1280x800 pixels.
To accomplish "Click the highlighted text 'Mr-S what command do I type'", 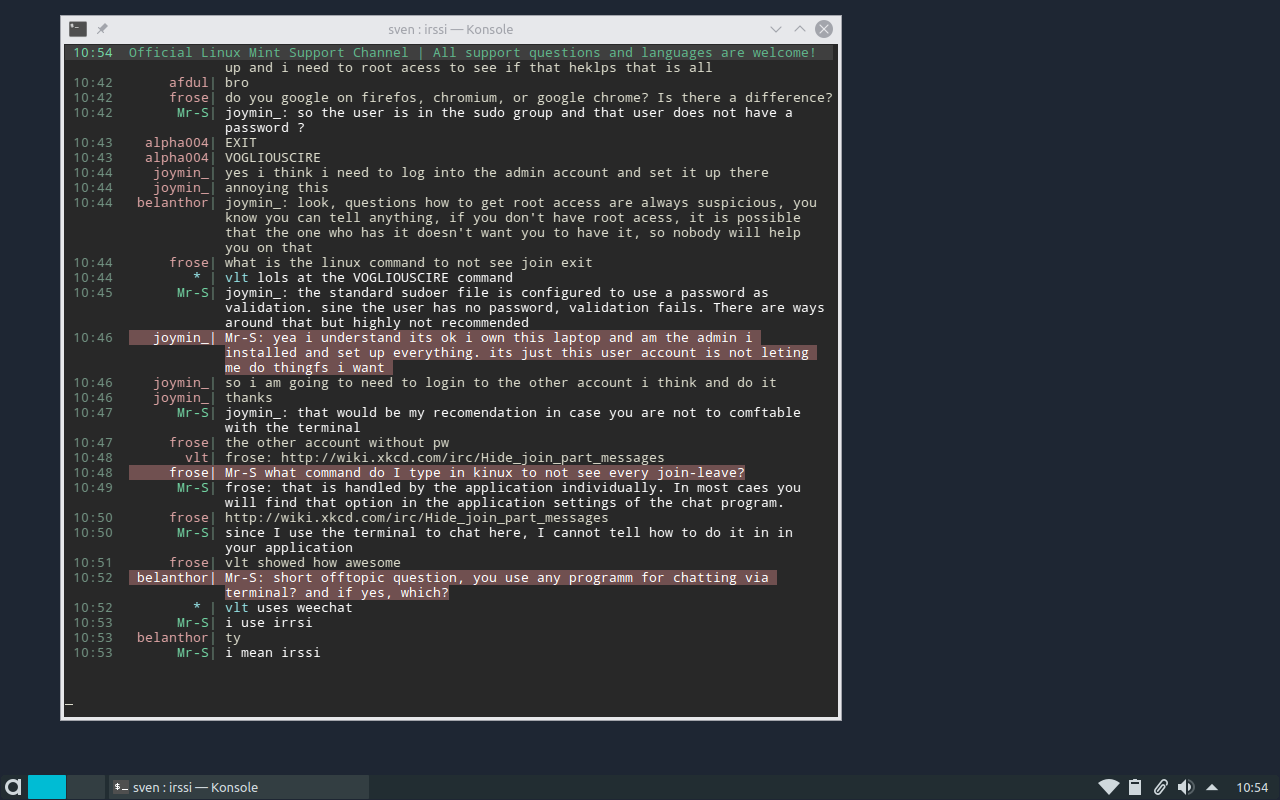I will click(x=333, y=473).
